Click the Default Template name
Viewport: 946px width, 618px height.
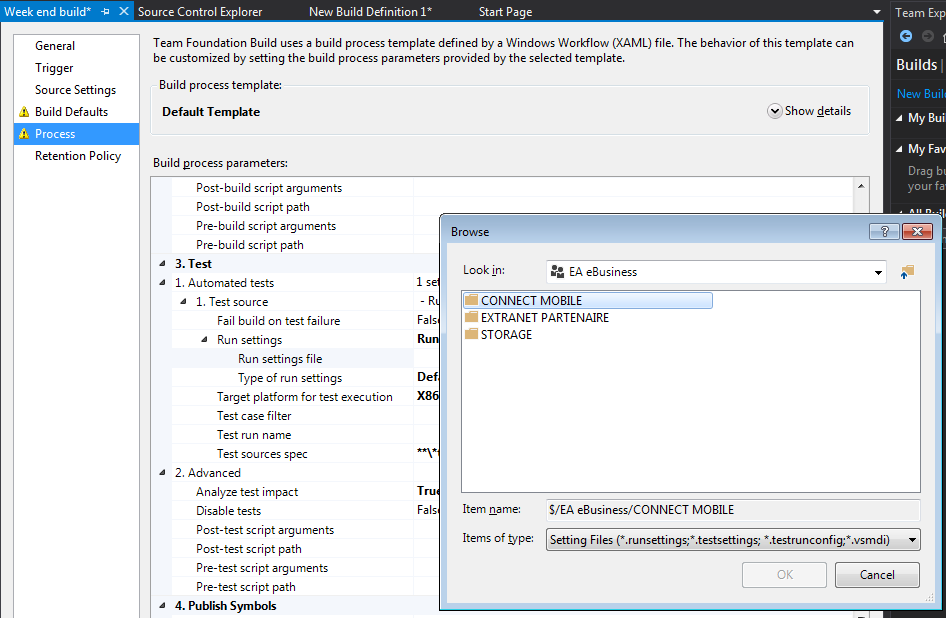[211, 112]
